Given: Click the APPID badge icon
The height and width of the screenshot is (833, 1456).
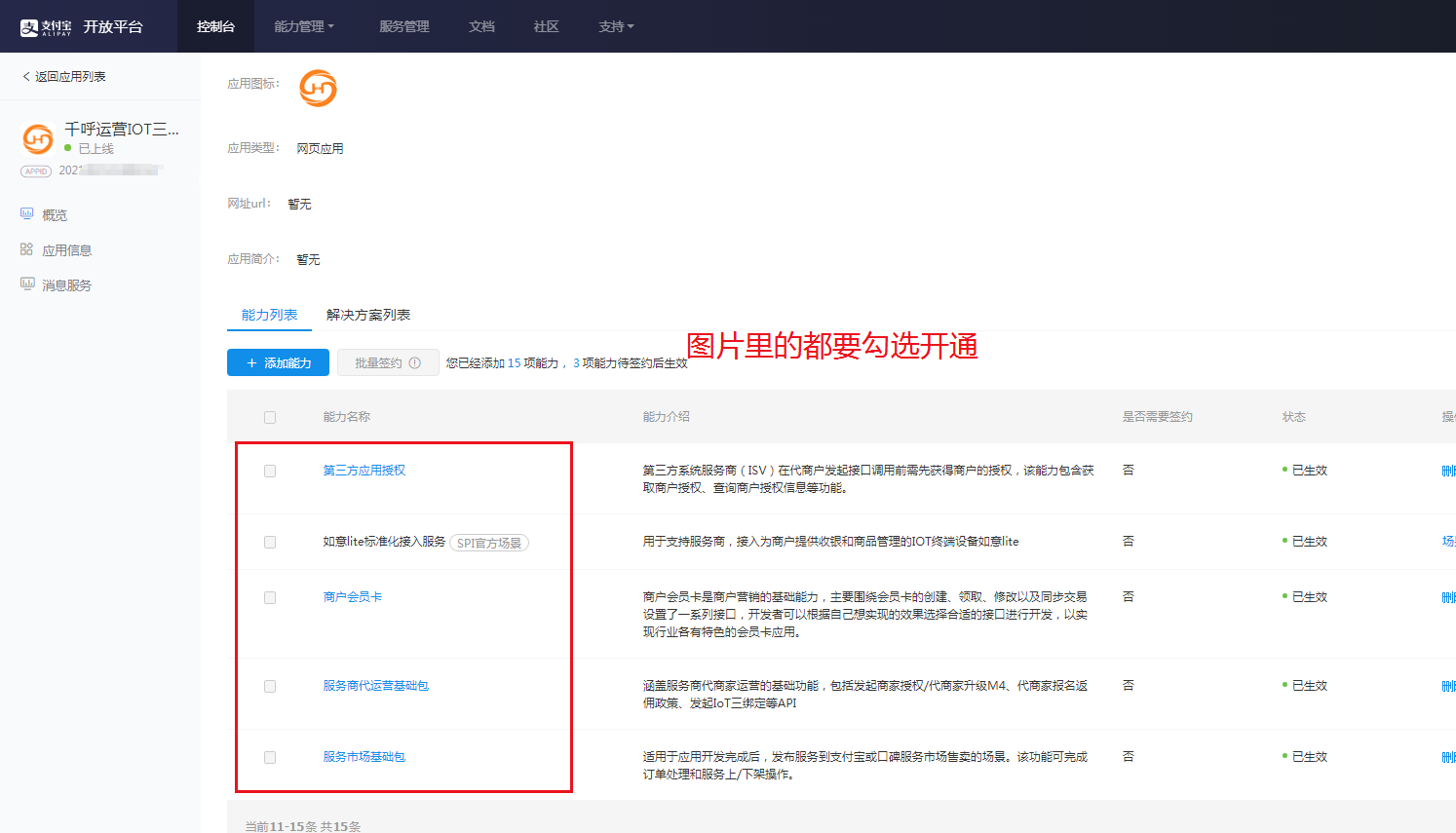Looking at the screenshot, I should coord(36,171).
